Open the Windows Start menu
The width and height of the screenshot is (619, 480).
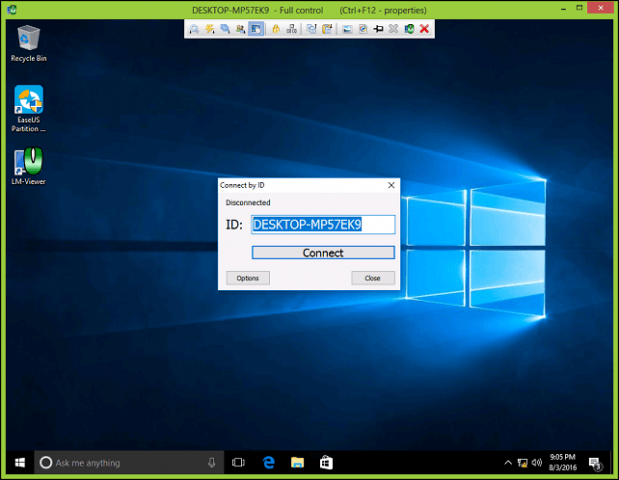click(19, 463)
